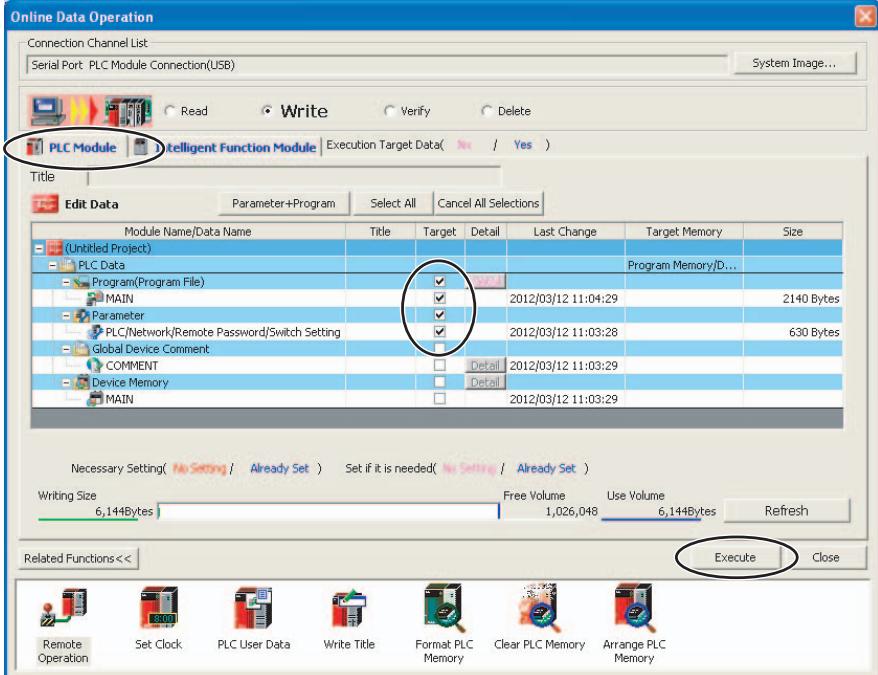Click the Module Name/Data Name column header
Image resolution: width=878 pixels, height=675 pixels.
pyautogui.click(x=188, y=231)
